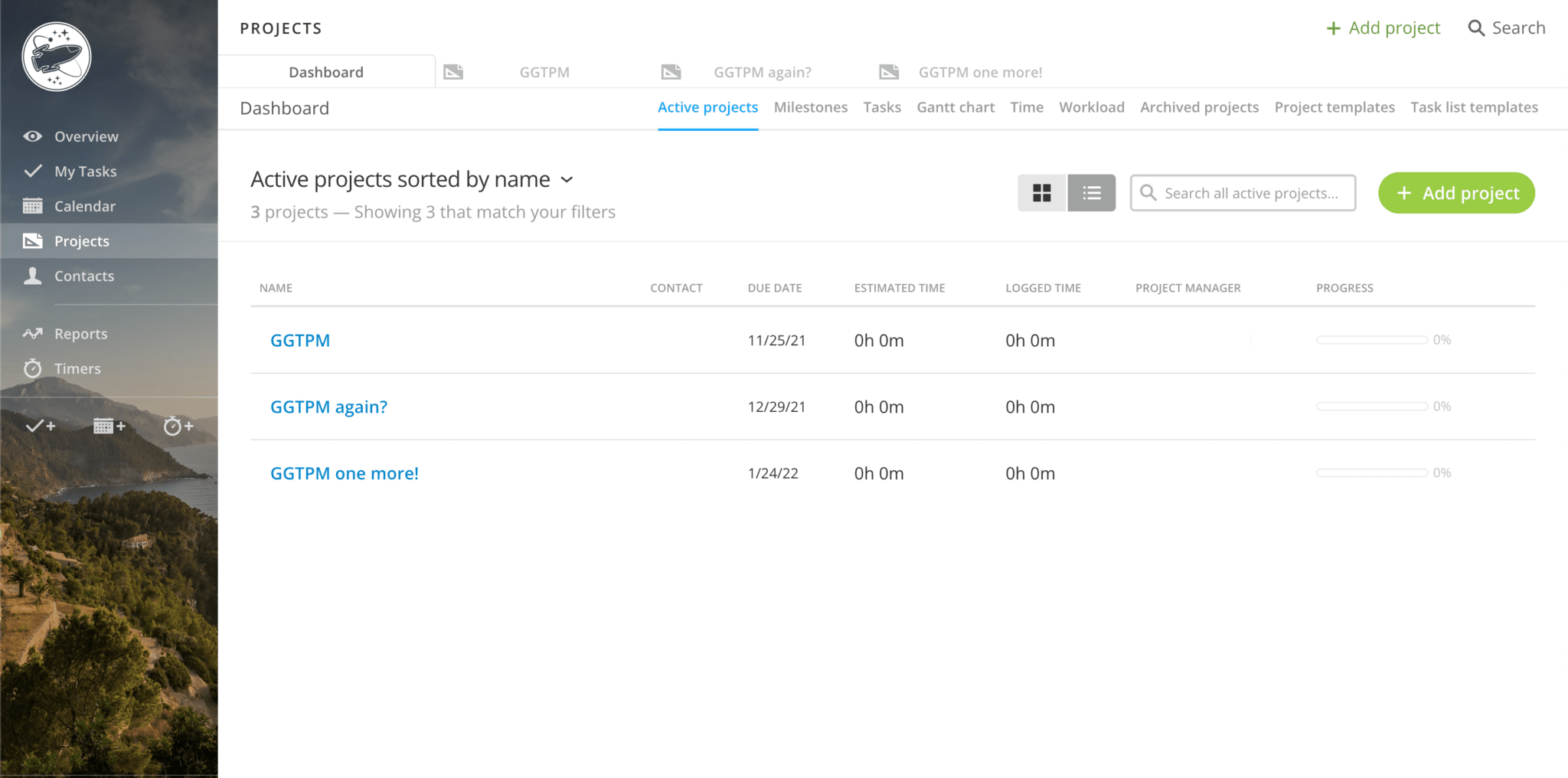Click the Reports chart icon
Screen dimensions: 1568x778
point(32,333)
